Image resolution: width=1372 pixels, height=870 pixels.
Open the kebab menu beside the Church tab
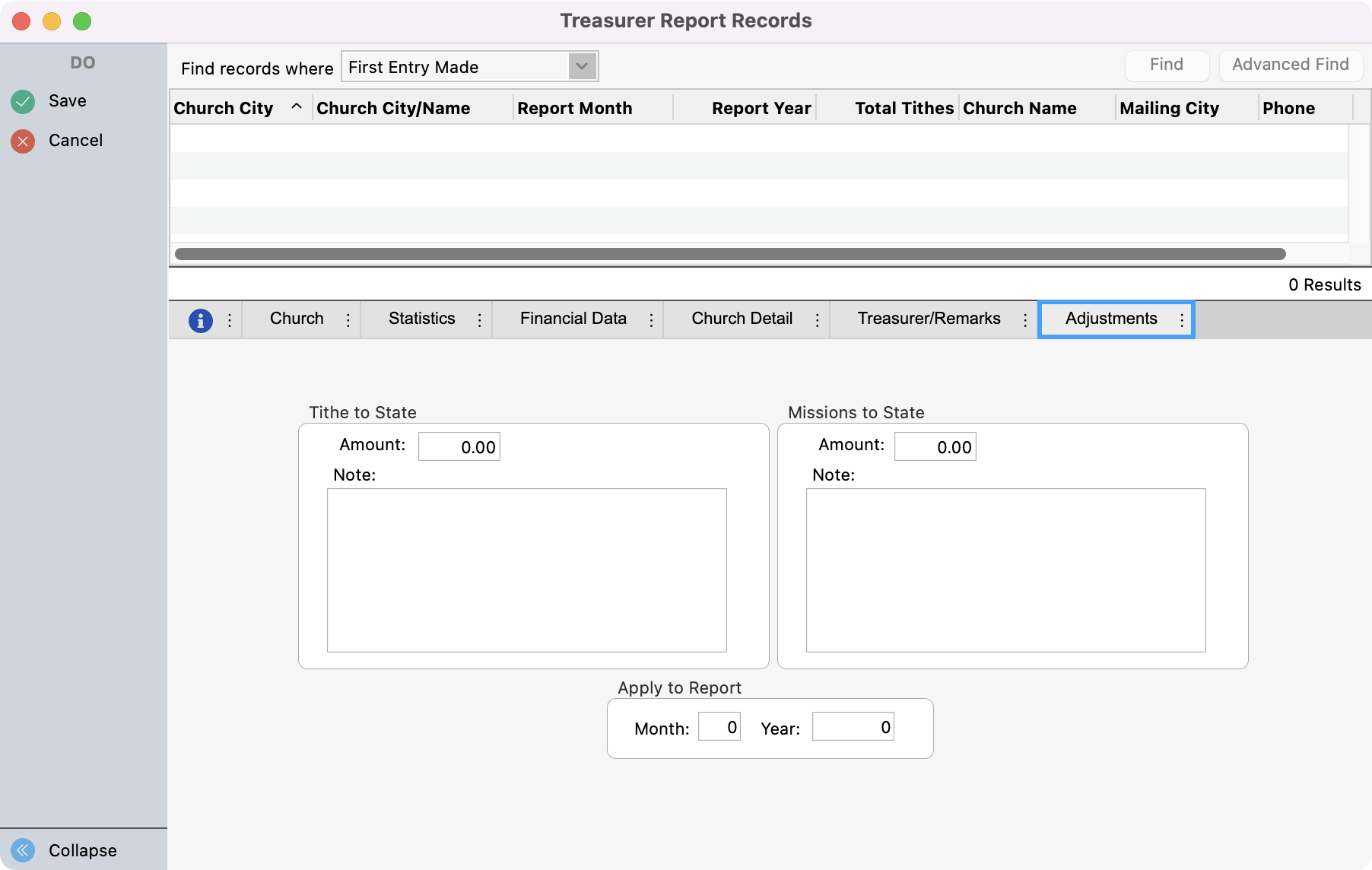click(x=347, y=320)
